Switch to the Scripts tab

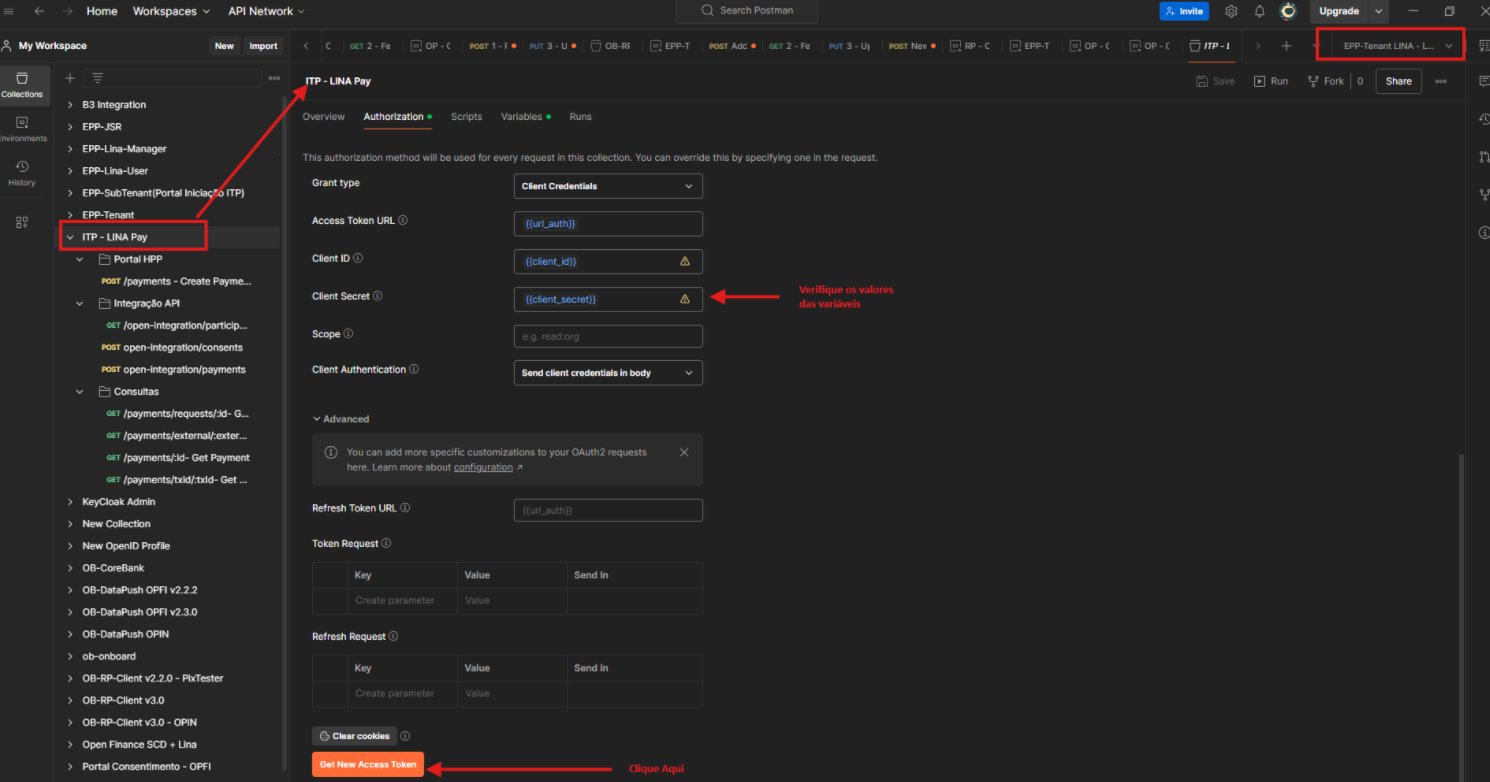coord(466,117)
